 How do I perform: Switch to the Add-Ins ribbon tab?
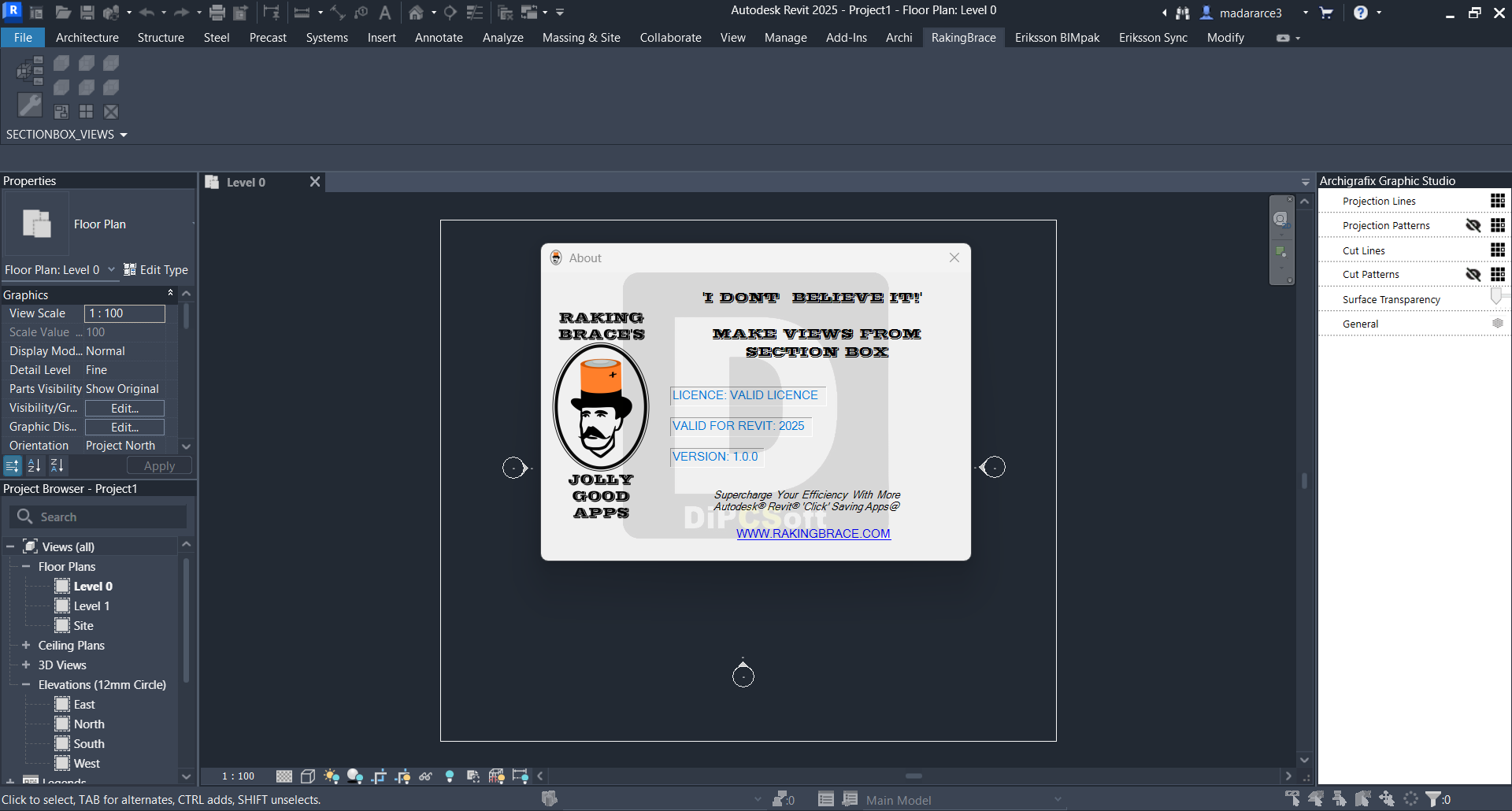point(847,37)
